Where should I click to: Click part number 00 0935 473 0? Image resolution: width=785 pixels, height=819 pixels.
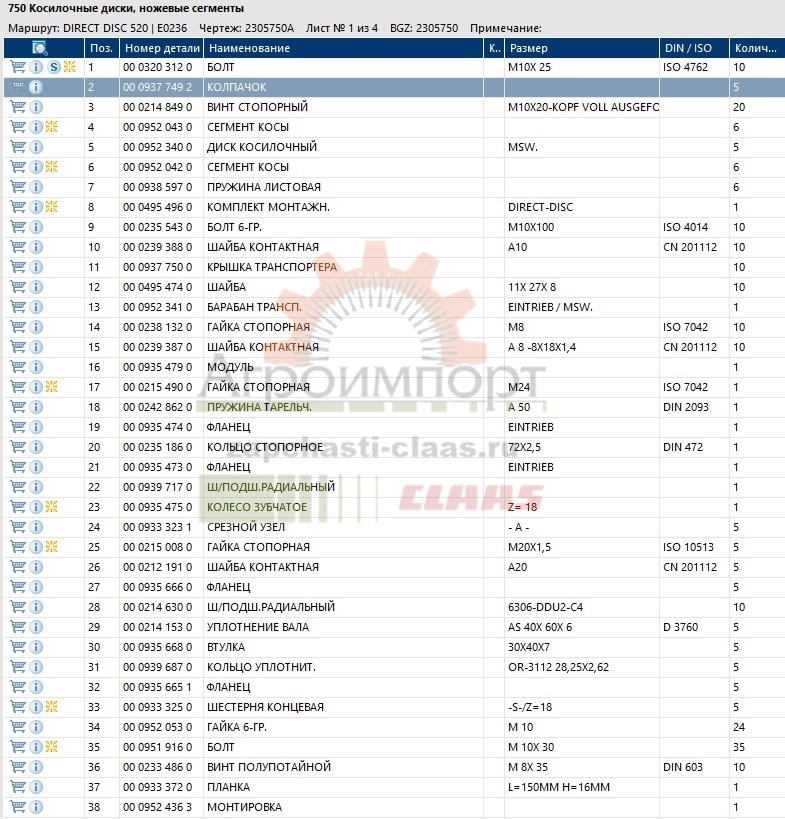[158, 467]
